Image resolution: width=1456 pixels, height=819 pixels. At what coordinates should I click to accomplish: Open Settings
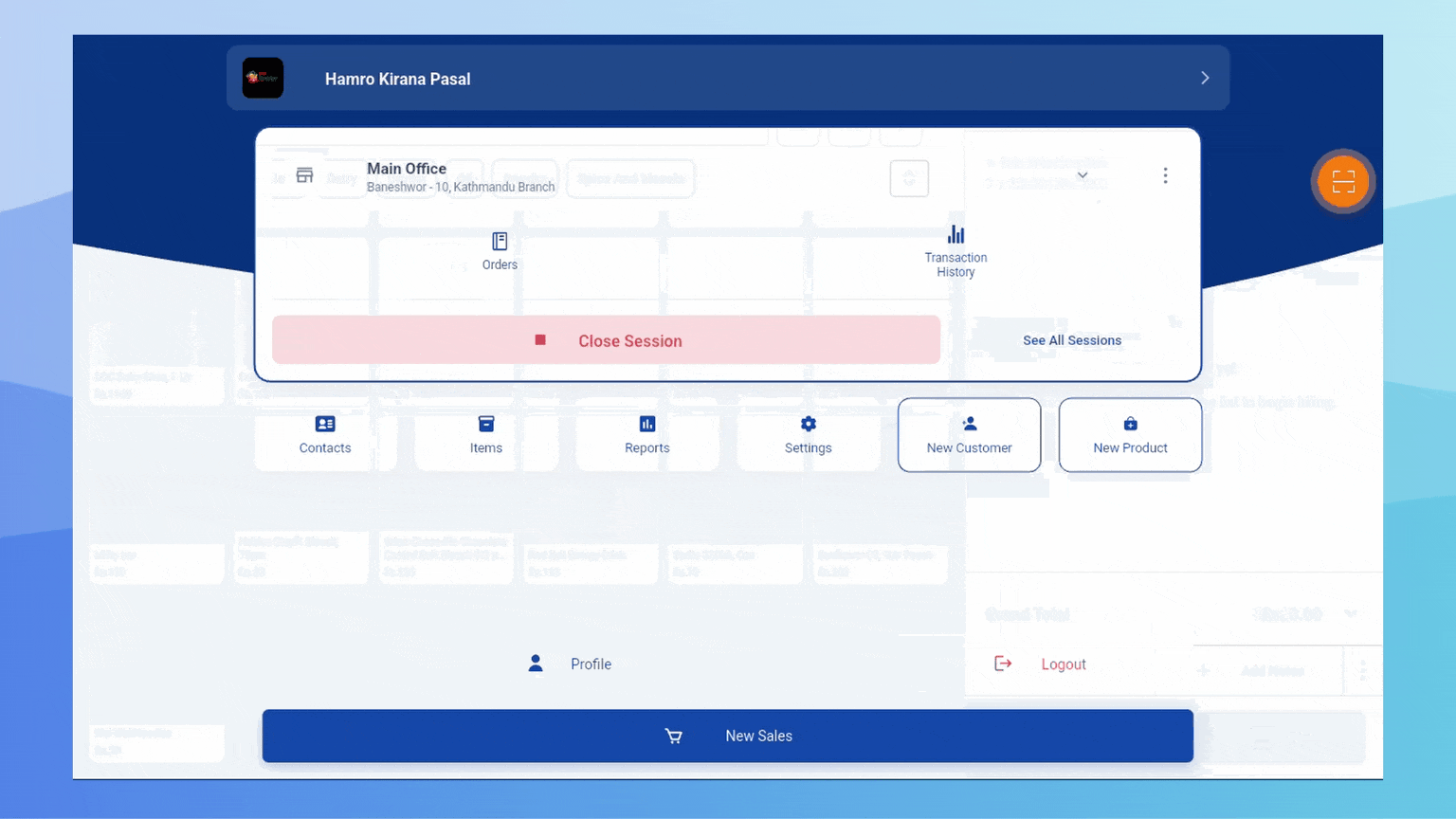pyautogui.click(x=809, y=435)
